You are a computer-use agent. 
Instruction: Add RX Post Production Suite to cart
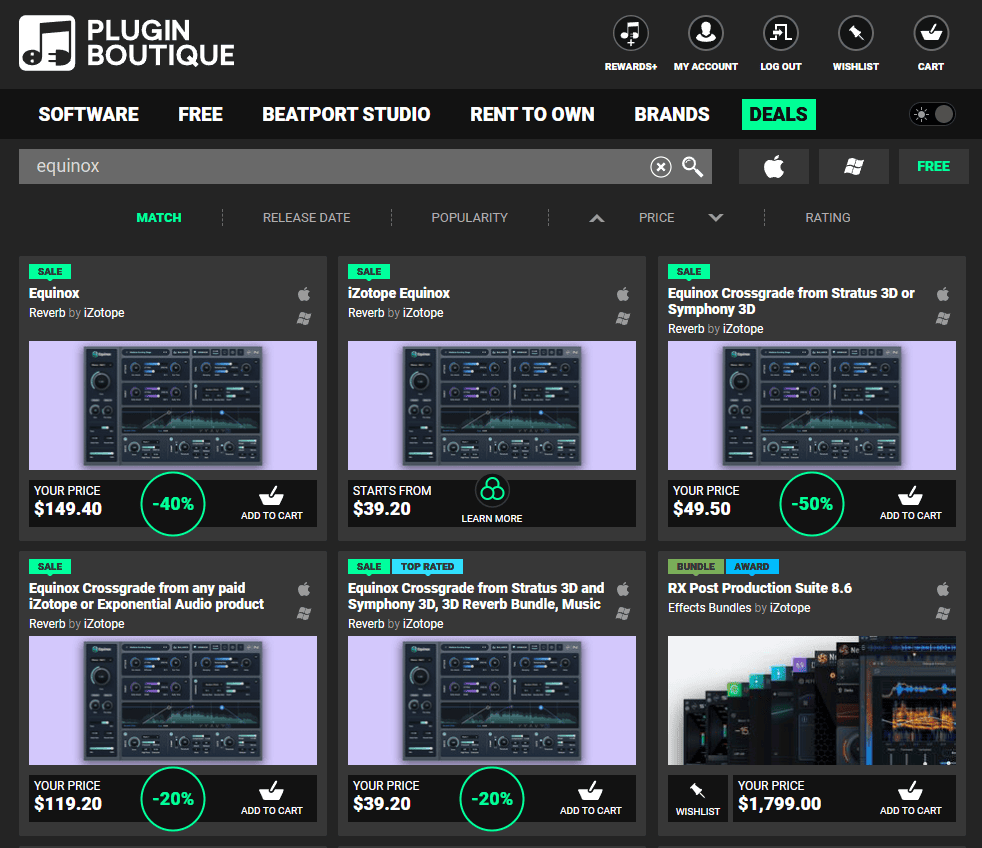911,799
